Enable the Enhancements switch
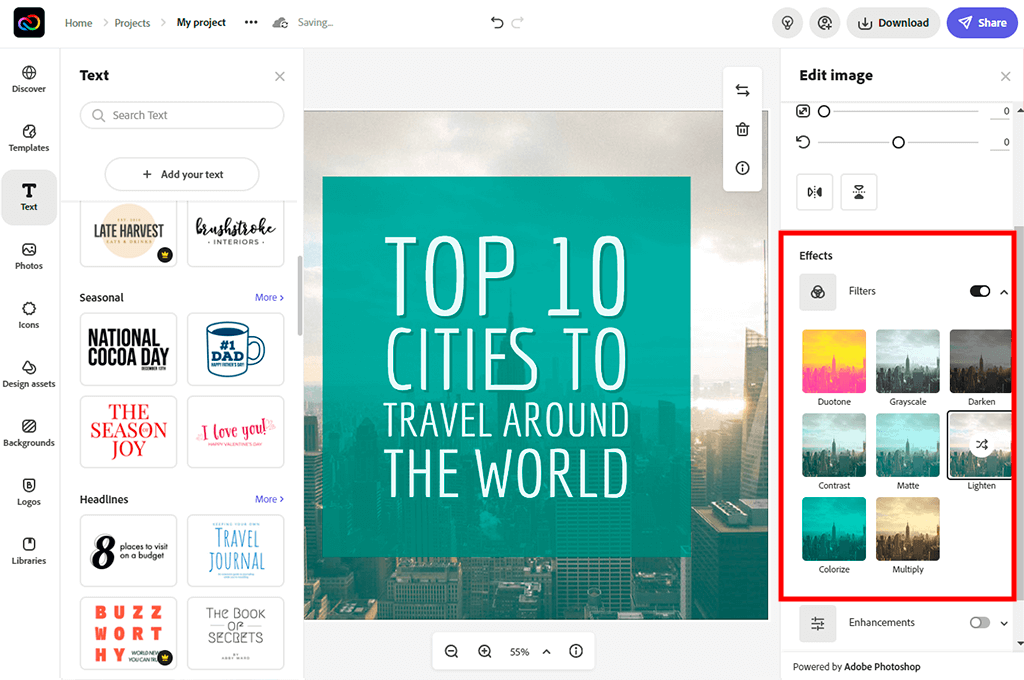The image size is (1024, 680). pos(980,623)
